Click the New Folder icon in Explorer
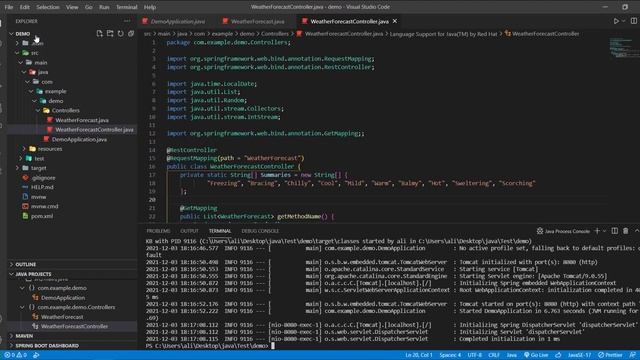This screenshot has width=640, height=360. point(110,33)
